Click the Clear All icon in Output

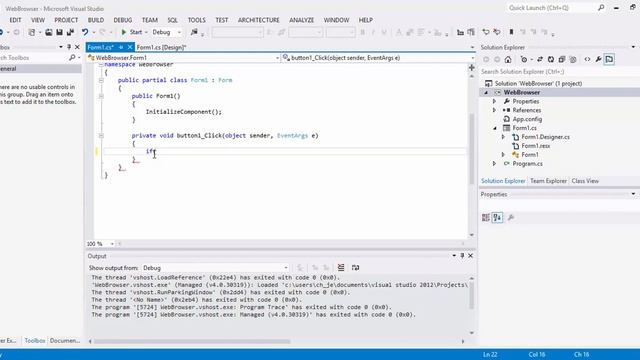click(x=341, y=267)
